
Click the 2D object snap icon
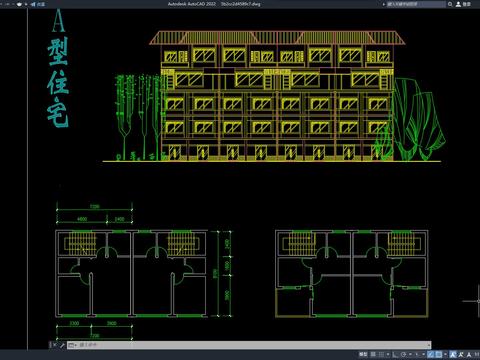click(439, 354)
